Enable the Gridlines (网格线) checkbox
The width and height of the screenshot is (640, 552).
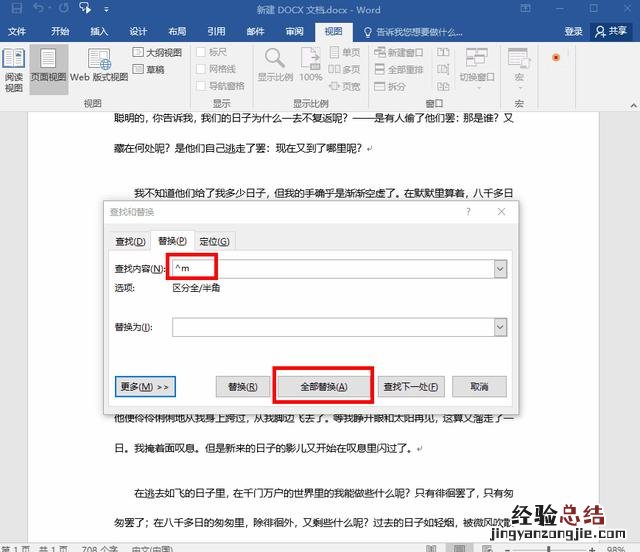[x=202, y=69]
